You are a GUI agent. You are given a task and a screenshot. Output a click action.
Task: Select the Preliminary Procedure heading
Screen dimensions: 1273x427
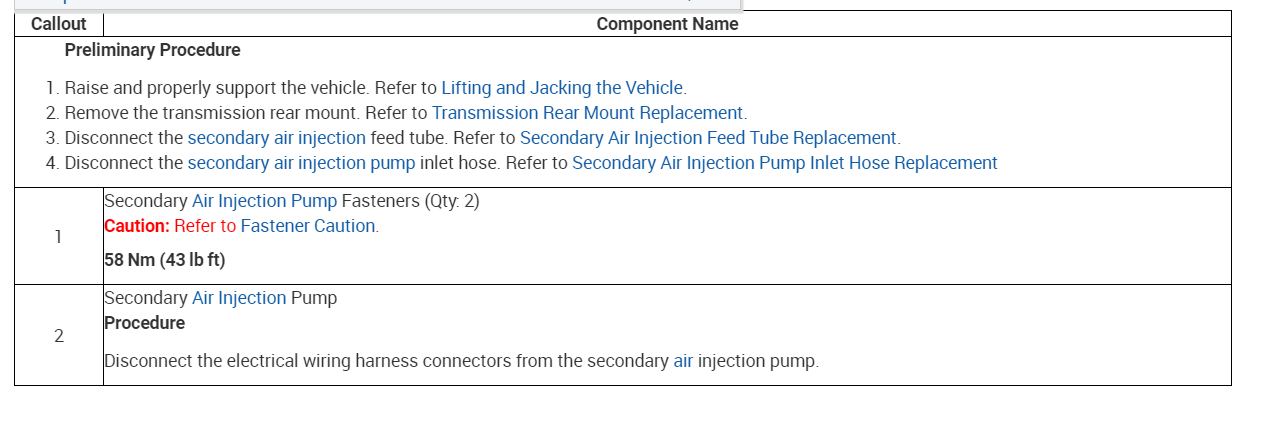pos(152,50)
